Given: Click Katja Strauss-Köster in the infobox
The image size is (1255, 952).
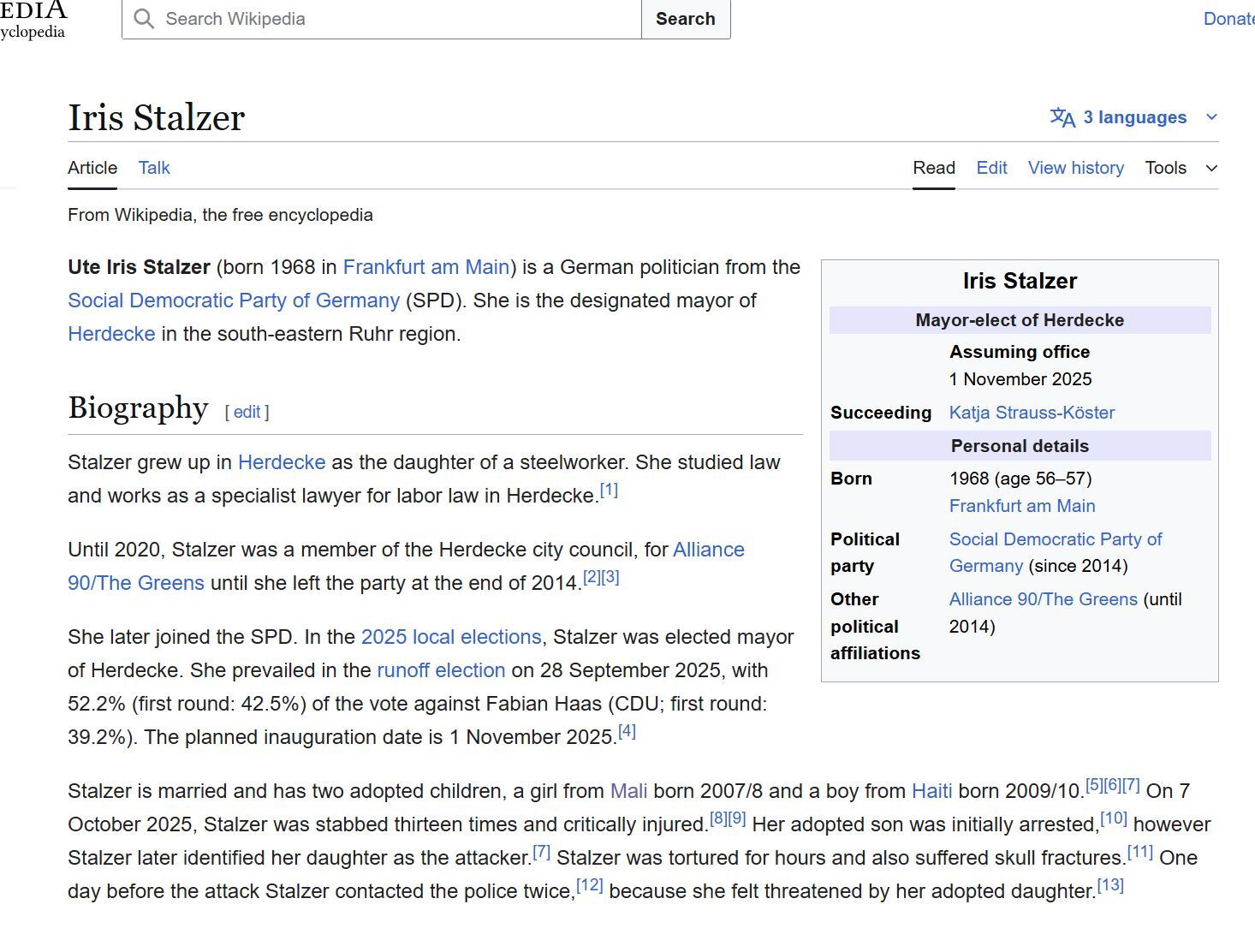Looking at the screenshot, I should 1032,413.
